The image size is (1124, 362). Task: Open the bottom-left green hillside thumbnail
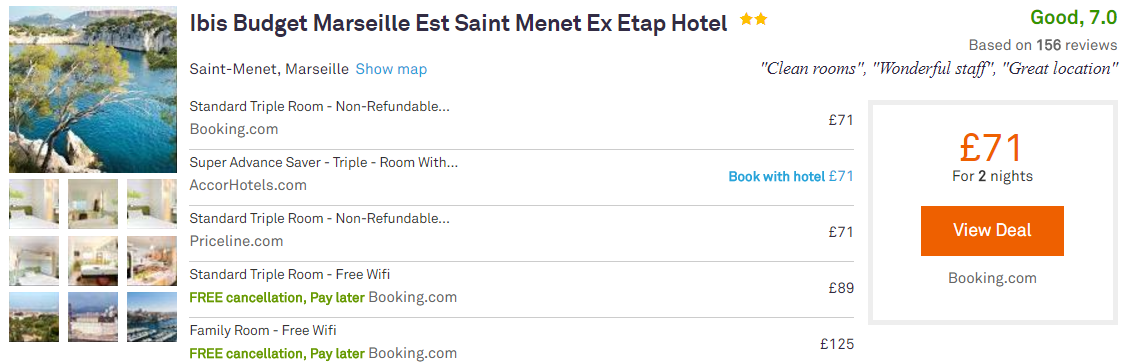pos(34,317)
